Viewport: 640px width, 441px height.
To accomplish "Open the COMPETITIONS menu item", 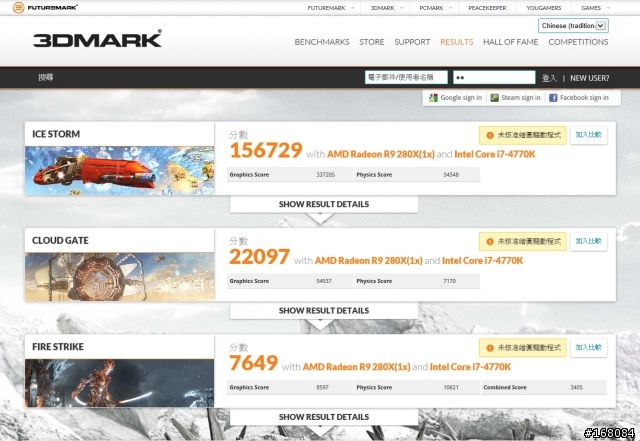I will 578,42.
